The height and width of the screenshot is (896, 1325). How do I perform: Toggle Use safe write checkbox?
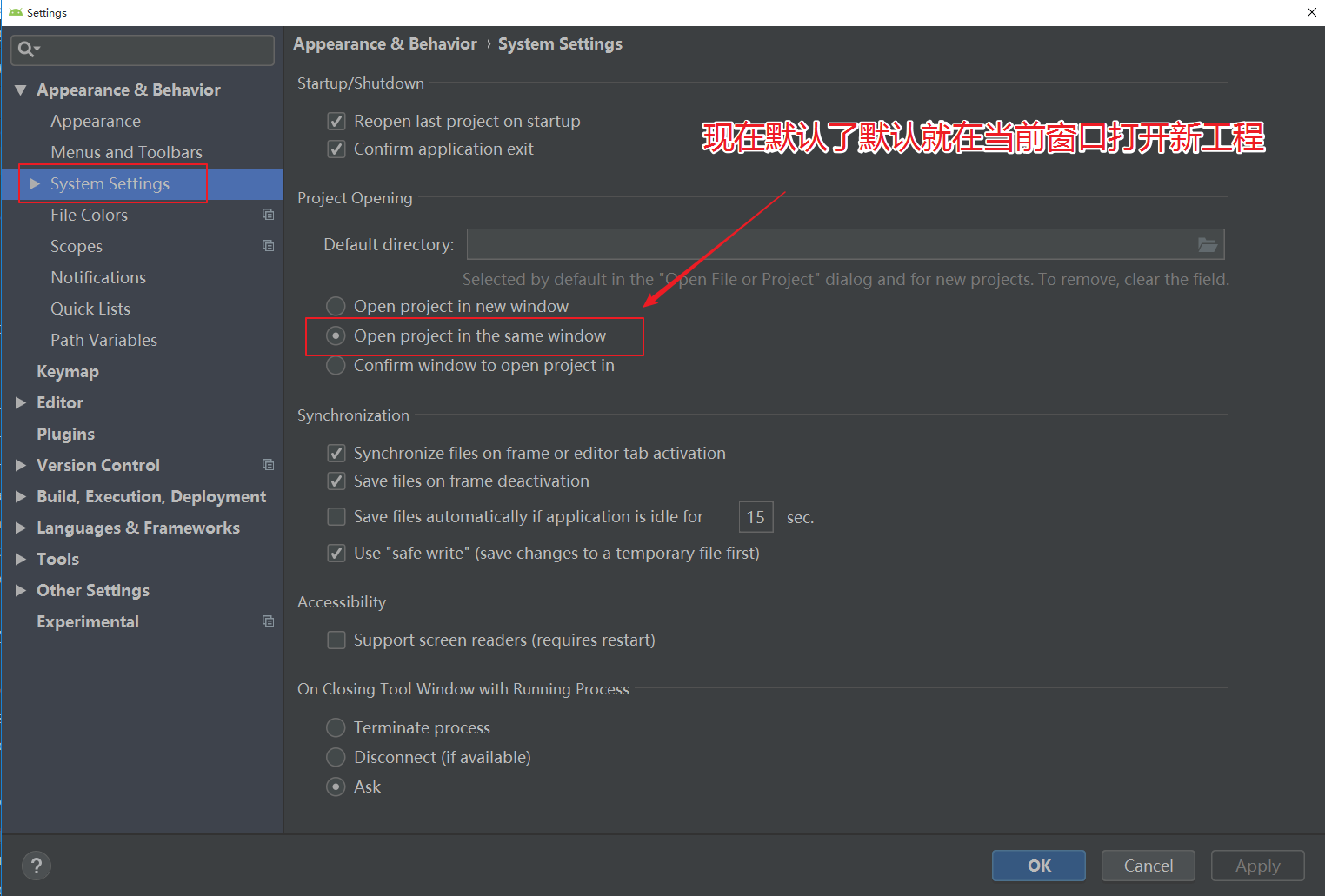click(336, 553)
